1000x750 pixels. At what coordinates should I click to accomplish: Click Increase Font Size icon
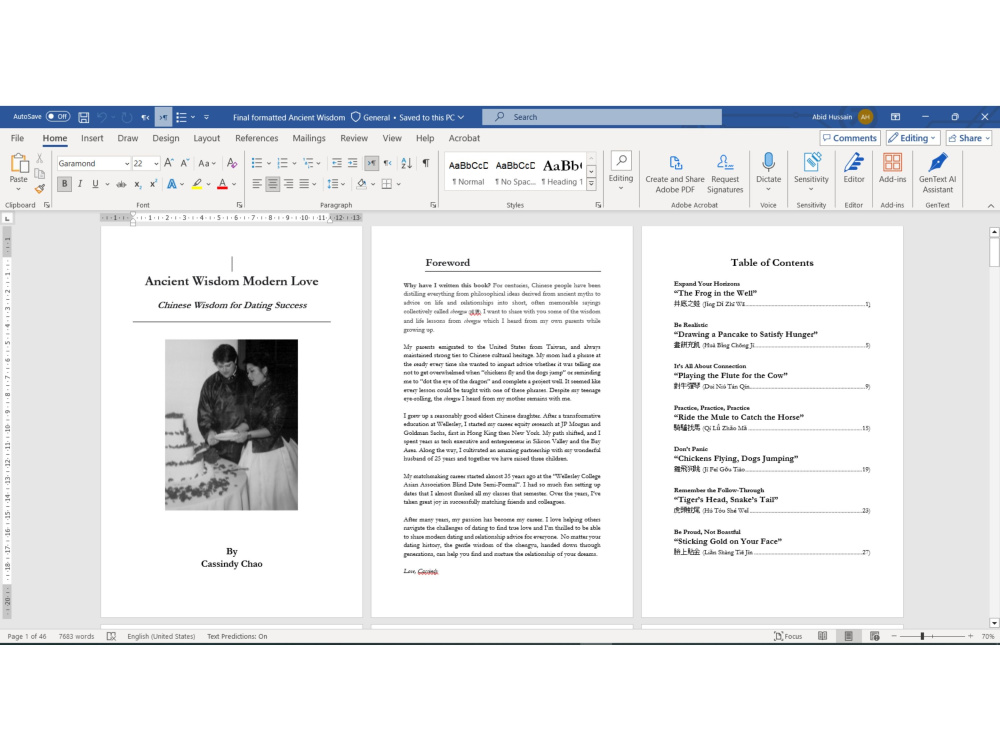(169, 163)
